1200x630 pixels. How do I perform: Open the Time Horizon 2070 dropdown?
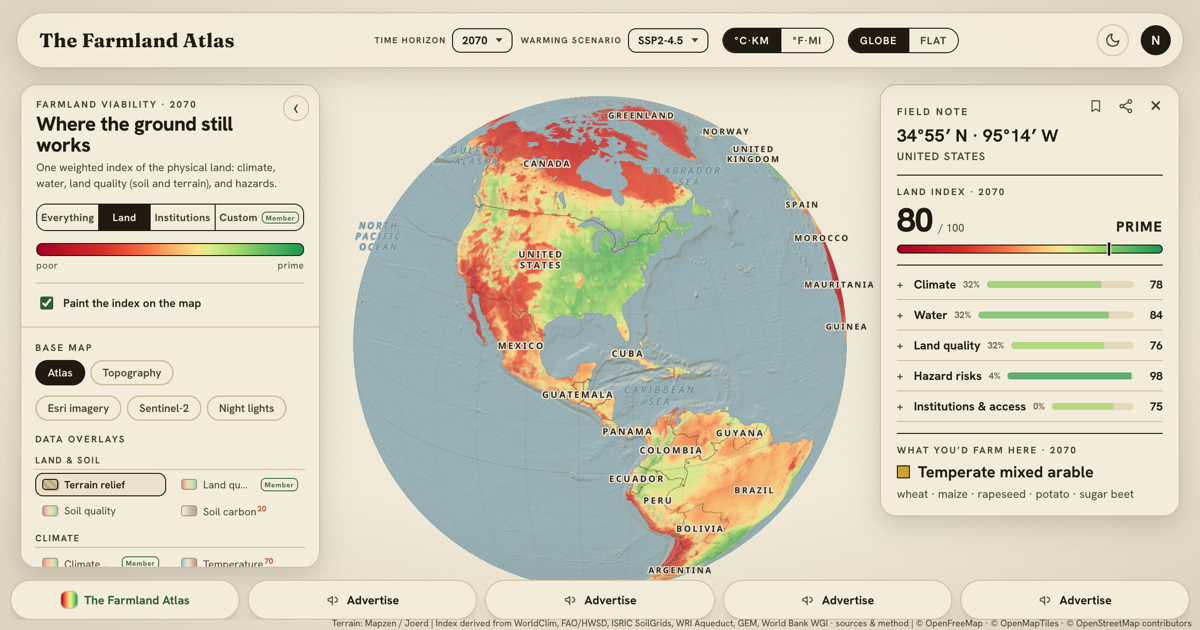(x=482, y=41)
